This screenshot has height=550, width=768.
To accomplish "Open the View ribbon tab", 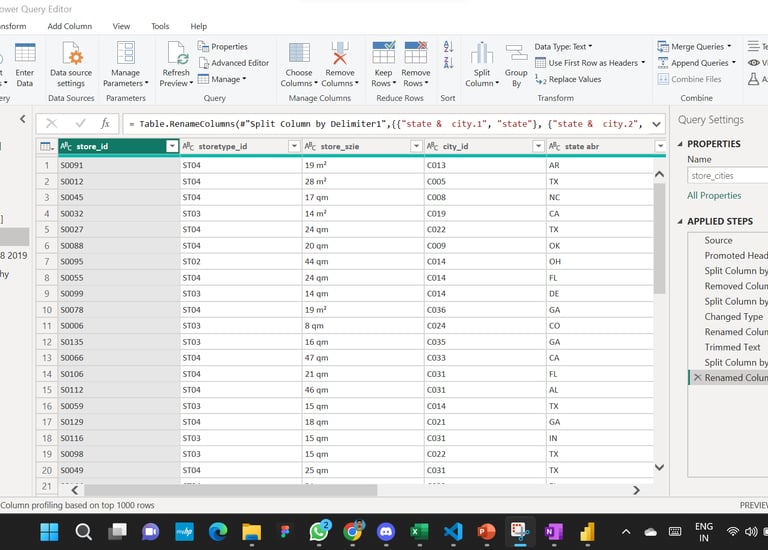I will (121, 26).
